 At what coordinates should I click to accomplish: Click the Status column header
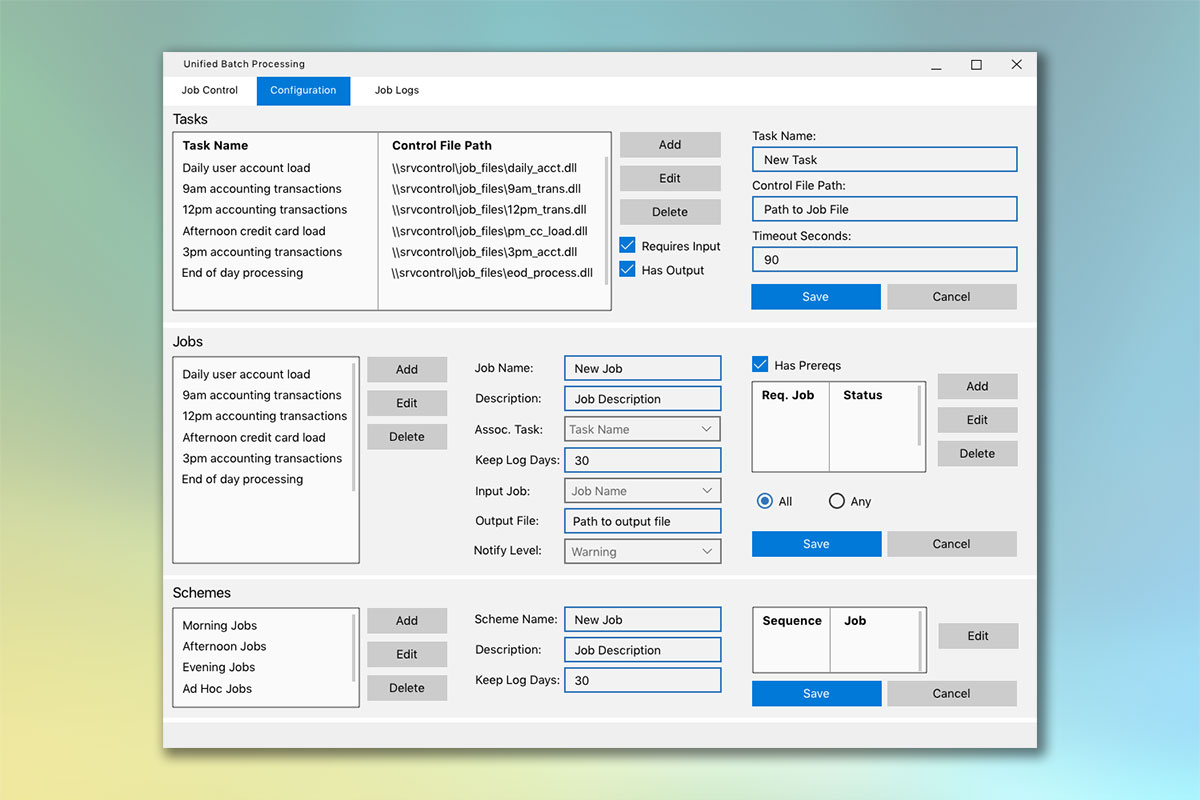pos(862,395)
